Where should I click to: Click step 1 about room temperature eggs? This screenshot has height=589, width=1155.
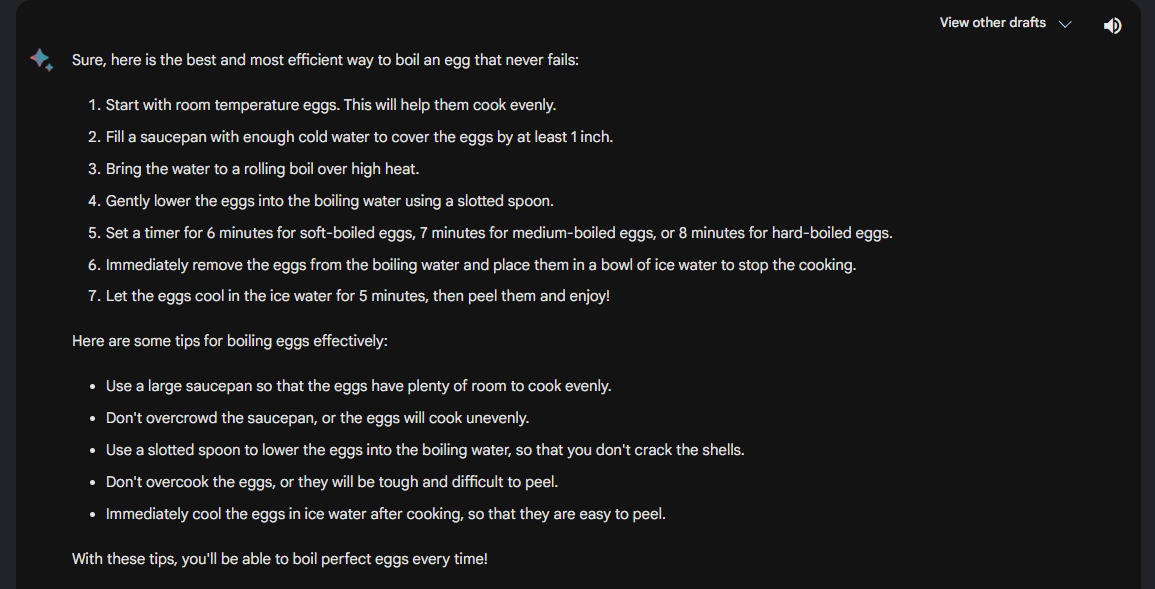[x=330, y=105]
